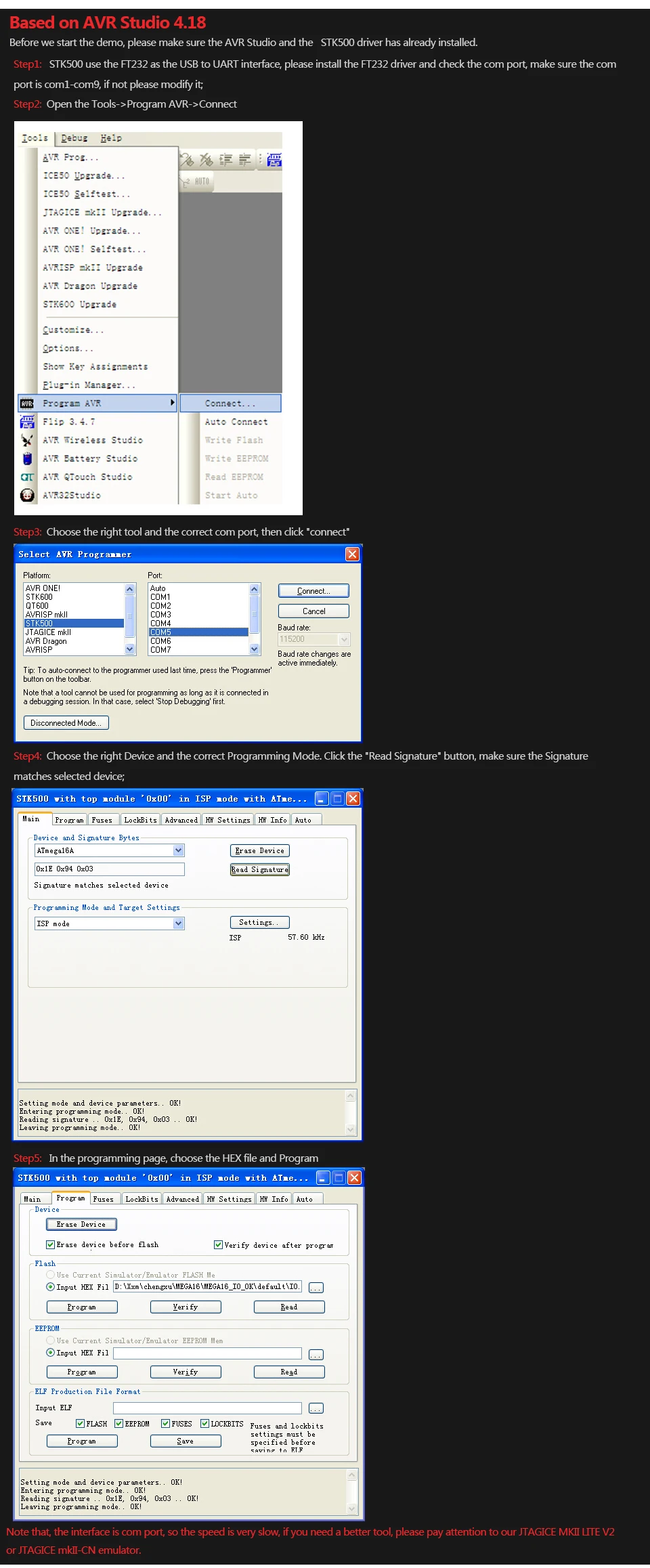Click Platform list scroll-down arrow
The image size is (650, 1568).
[x=130, y=649]
